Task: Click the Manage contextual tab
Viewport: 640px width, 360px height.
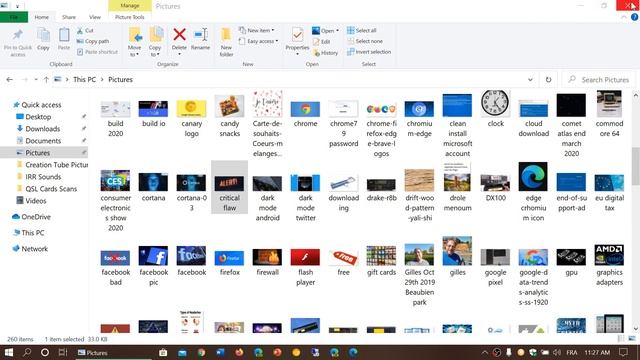Action: click(x=130, y=6)
